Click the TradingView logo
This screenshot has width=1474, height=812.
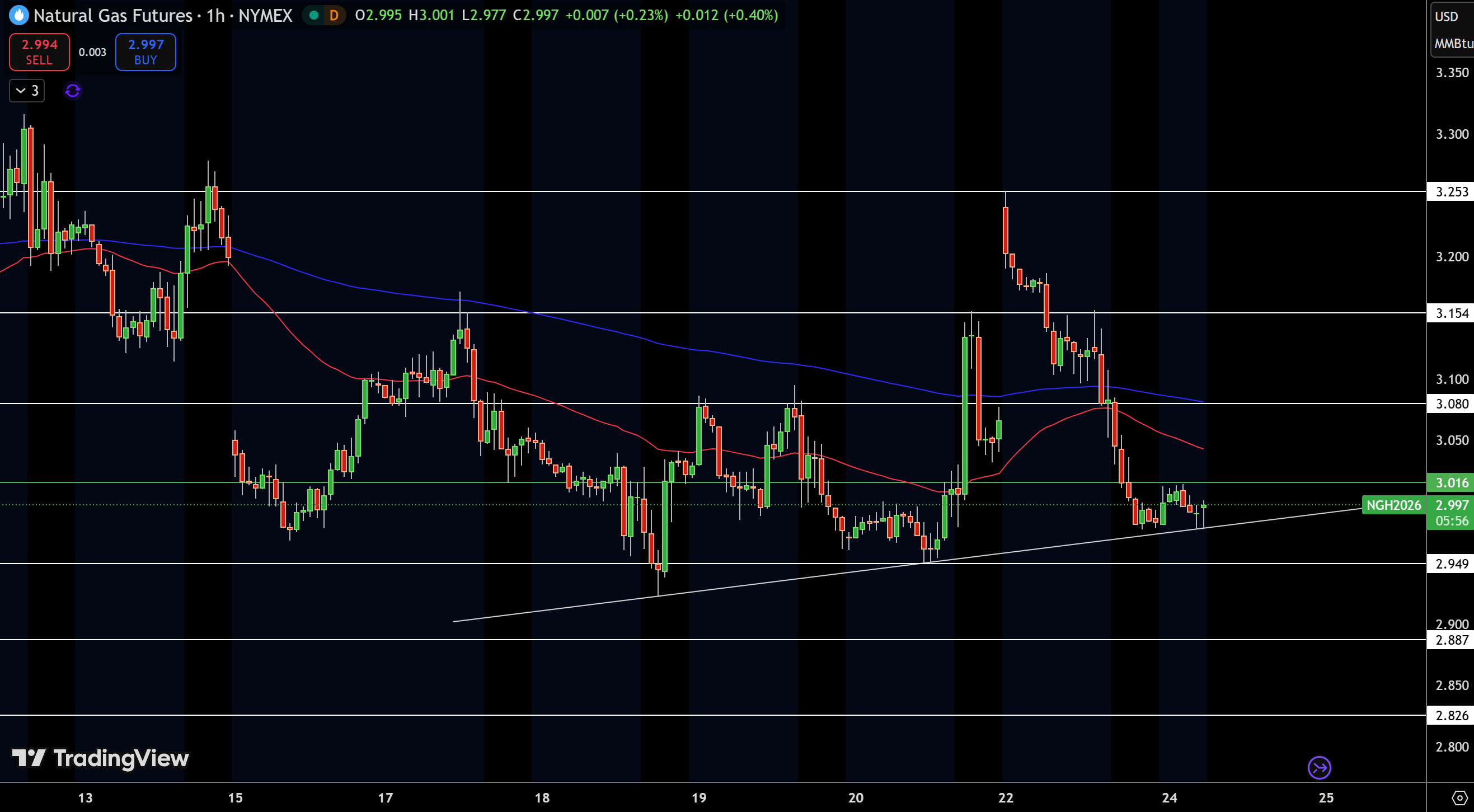101,758
